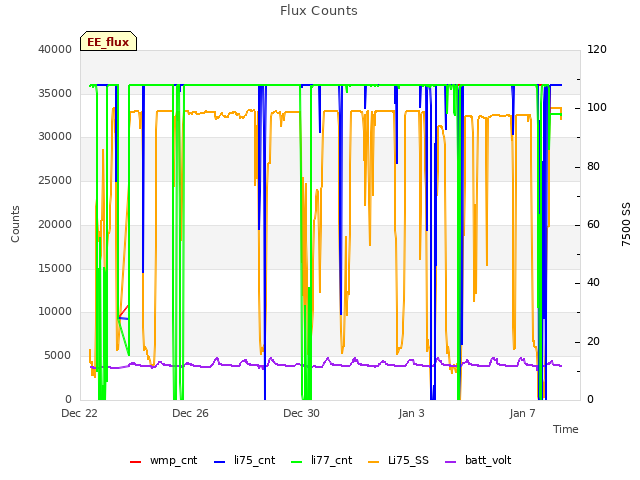Image resolution: width=640 pixels, height=480 pixels.
Task: Click the Counts left axis label
Action: tap(15, 224)
